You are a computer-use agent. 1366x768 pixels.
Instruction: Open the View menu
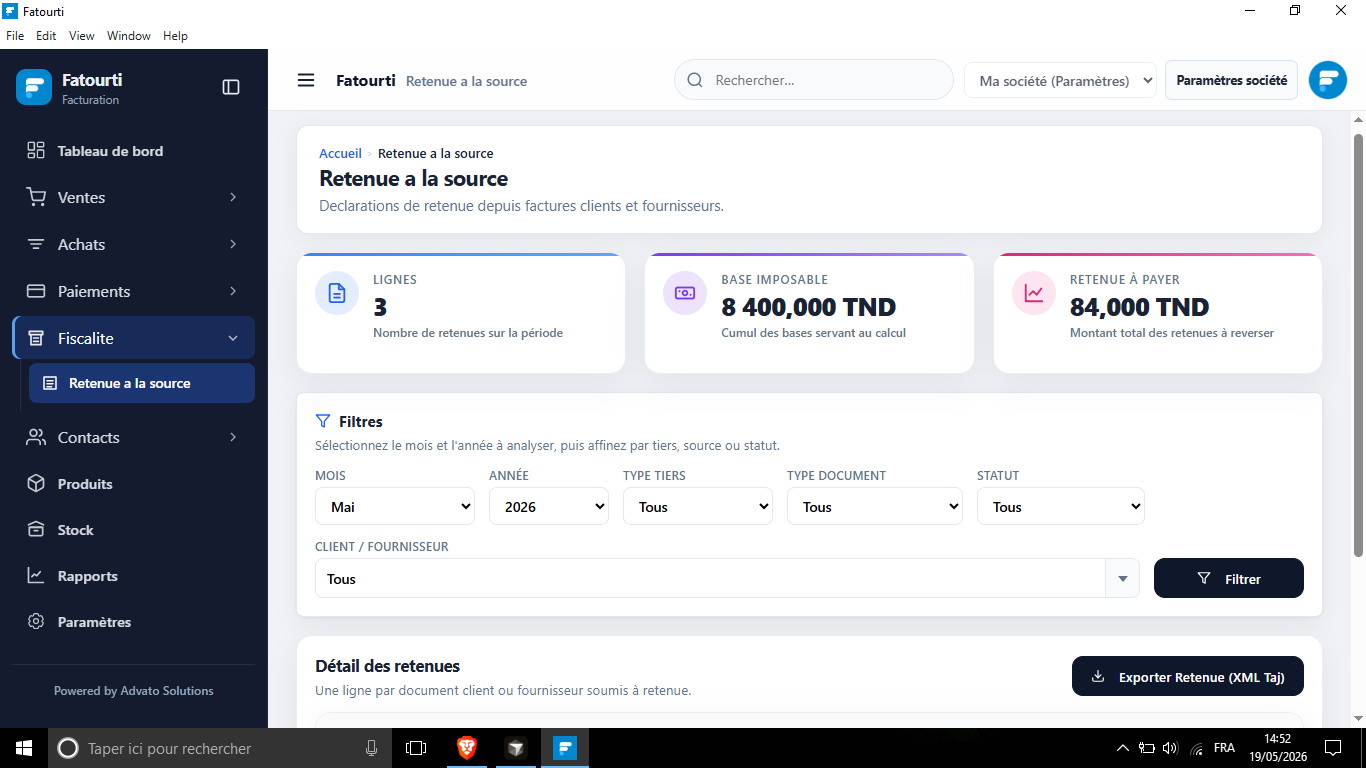[x=82, y=36]
